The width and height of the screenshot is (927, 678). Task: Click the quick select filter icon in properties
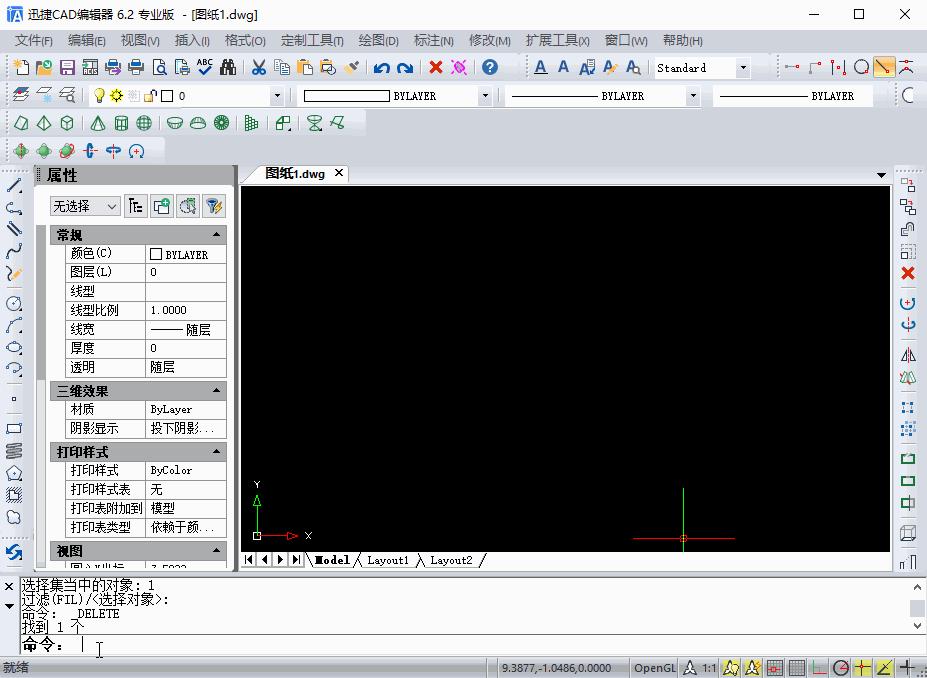point(213,206)
